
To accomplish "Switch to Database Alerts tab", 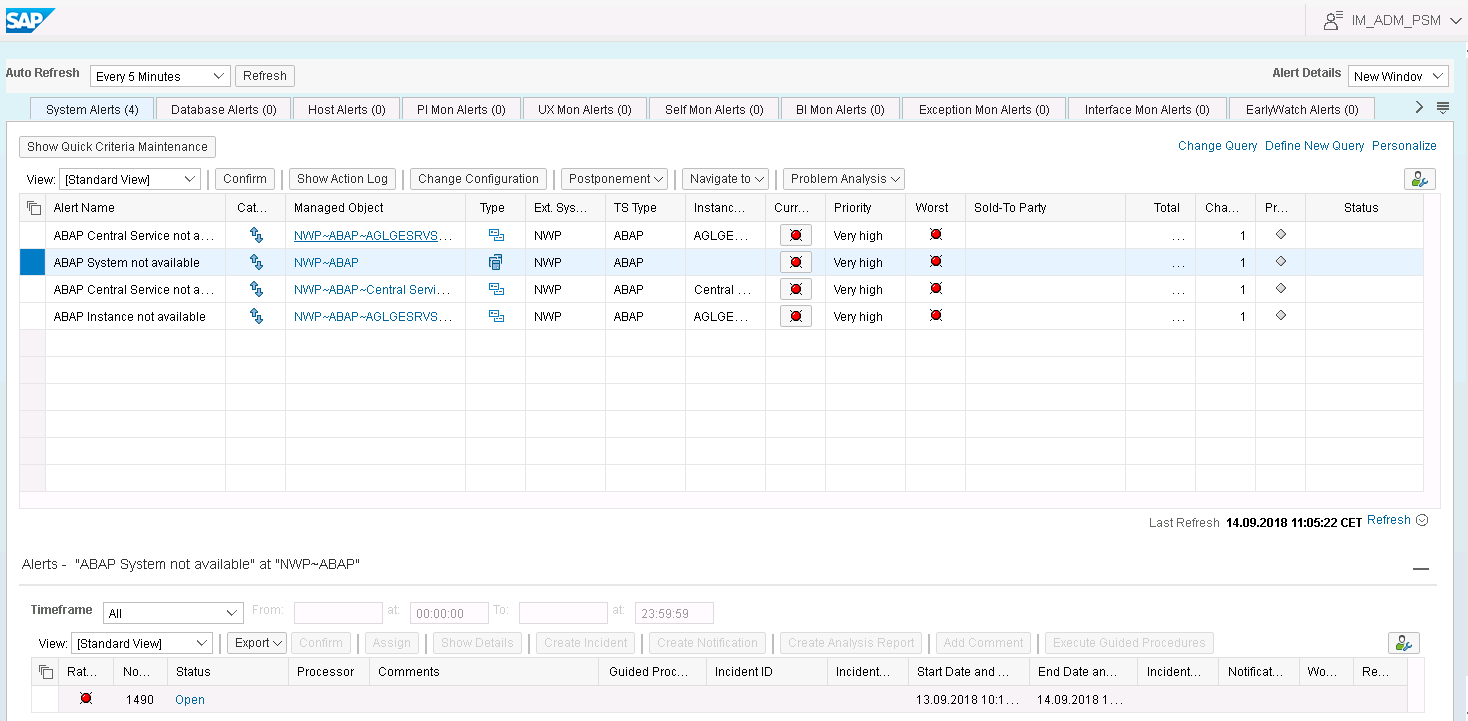I will coord(223,110).
